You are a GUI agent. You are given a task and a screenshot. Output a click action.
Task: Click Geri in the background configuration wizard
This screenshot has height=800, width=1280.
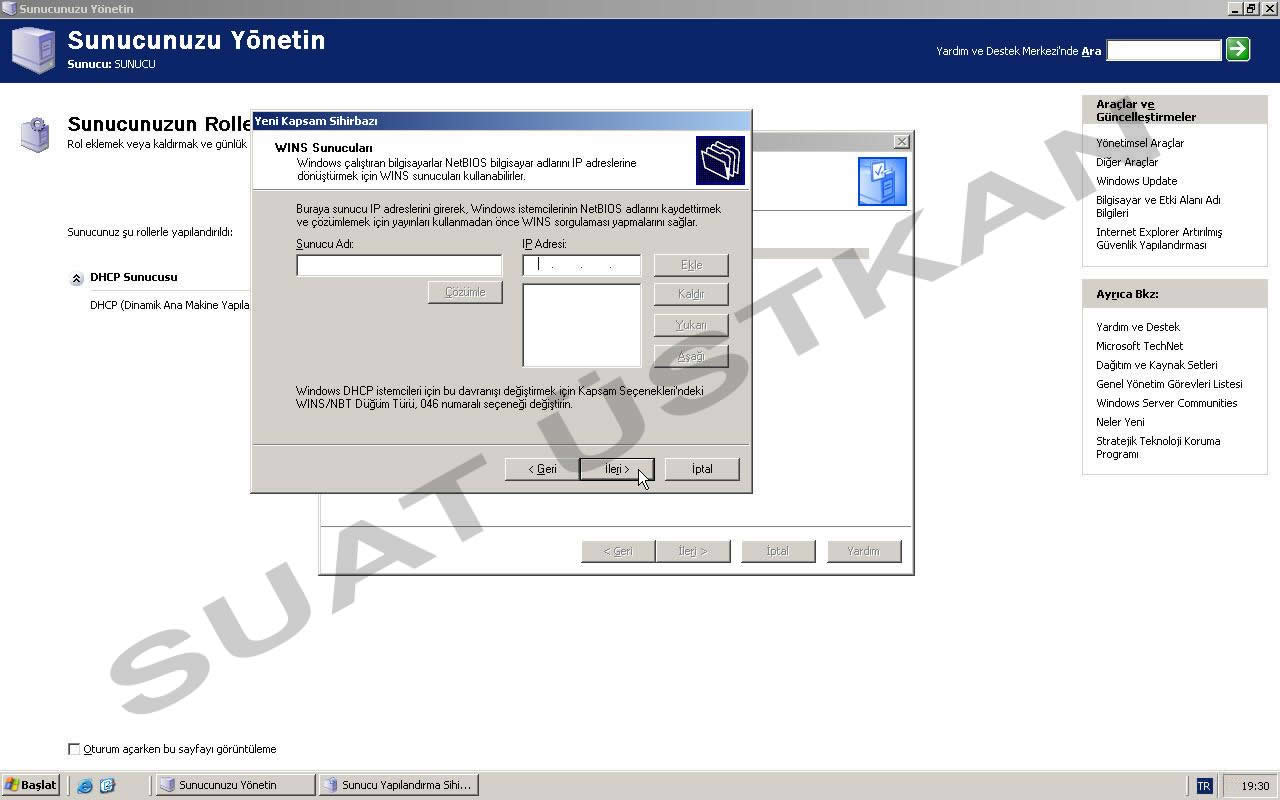618,551
